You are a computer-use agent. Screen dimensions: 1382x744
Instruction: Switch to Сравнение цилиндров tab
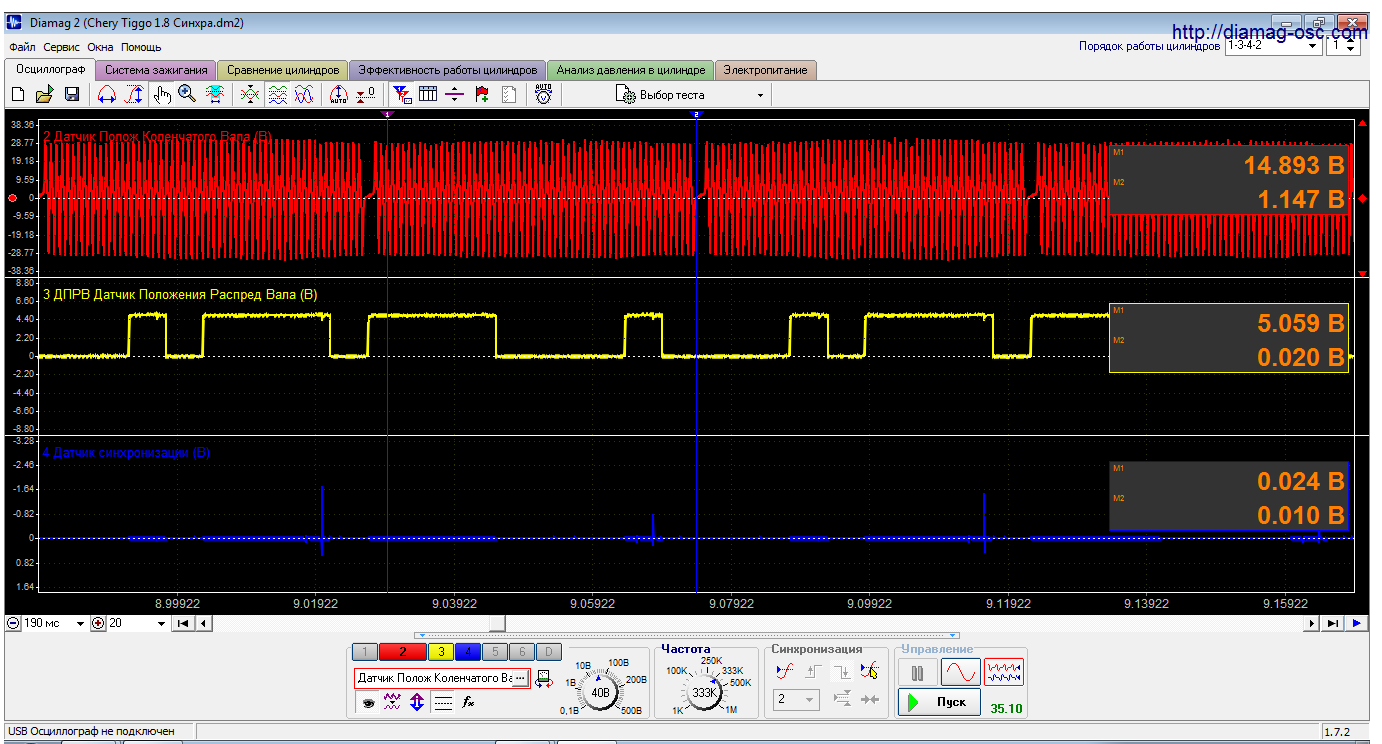[283, 70]
